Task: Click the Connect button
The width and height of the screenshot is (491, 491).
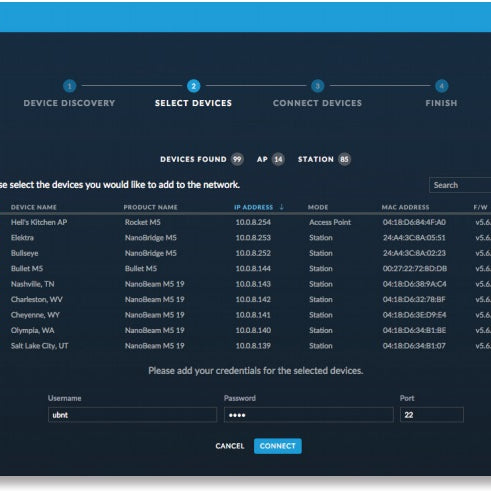Action: click(x=278, y=446)
